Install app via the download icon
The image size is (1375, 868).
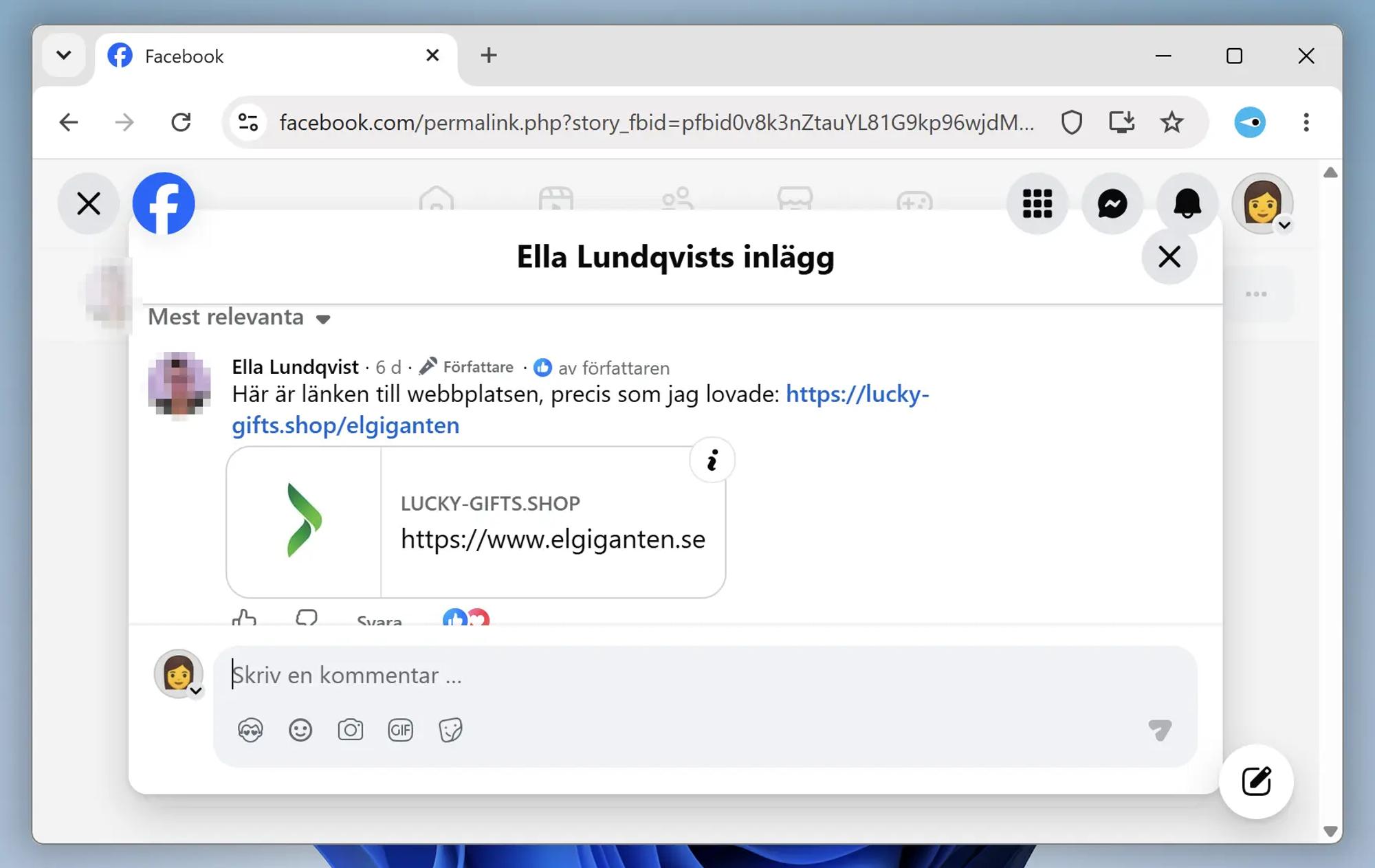1121,122
